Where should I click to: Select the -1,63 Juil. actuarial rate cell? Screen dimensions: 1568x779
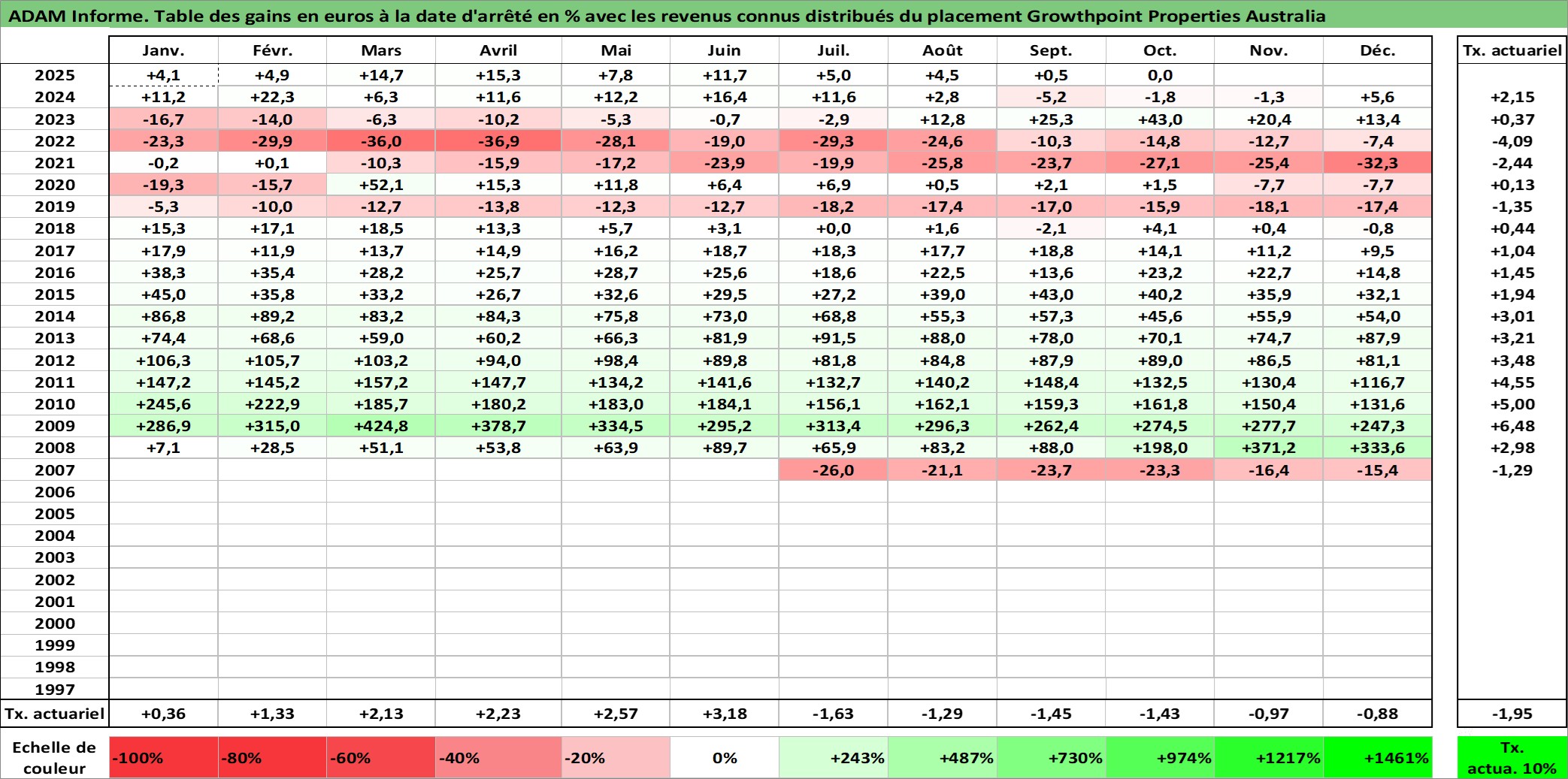click(834, 714)
